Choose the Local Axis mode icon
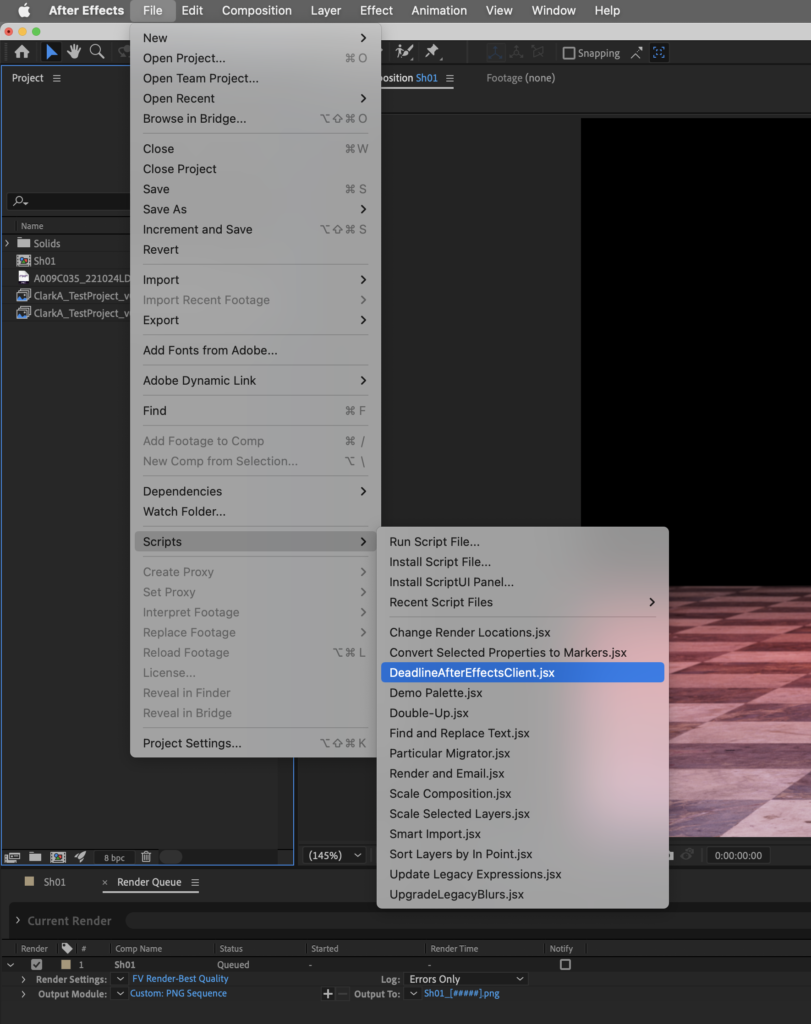The image size is (811, 1024). pyautogui.click(x=494, y=52)
